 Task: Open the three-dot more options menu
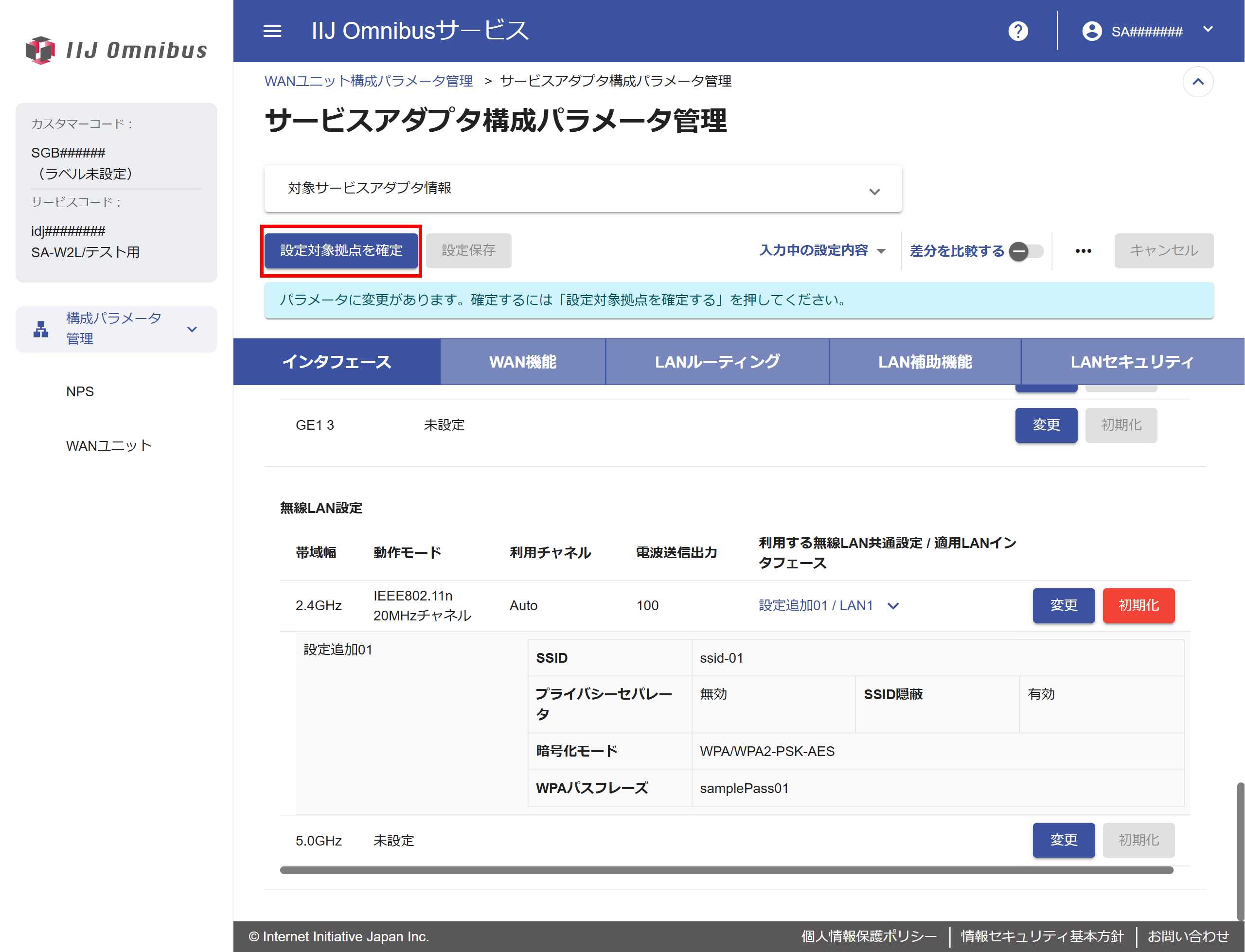(x=1083, y=251)
